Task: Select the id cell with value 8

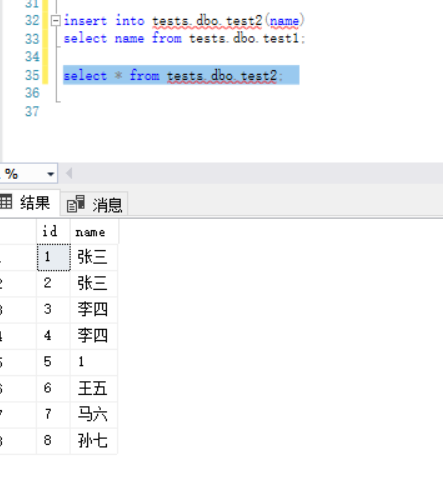Action: pos(53,441)
